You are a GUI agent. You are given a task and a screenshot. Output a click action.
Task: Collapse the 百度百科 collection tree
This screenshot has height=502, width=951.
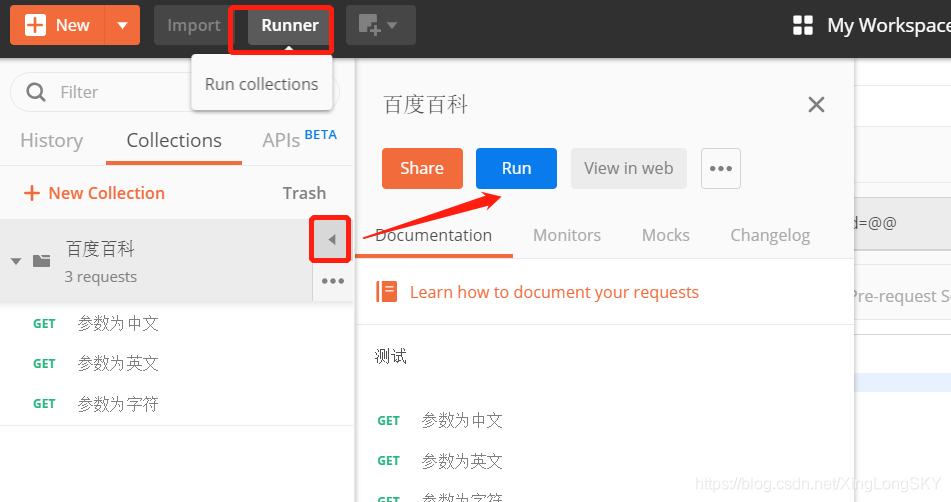click(x=16, y=261)
